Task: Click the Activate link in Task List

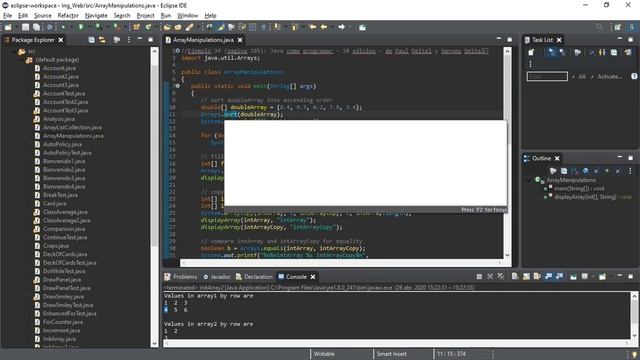Action: pyautogui.click(x=609, y=76)
